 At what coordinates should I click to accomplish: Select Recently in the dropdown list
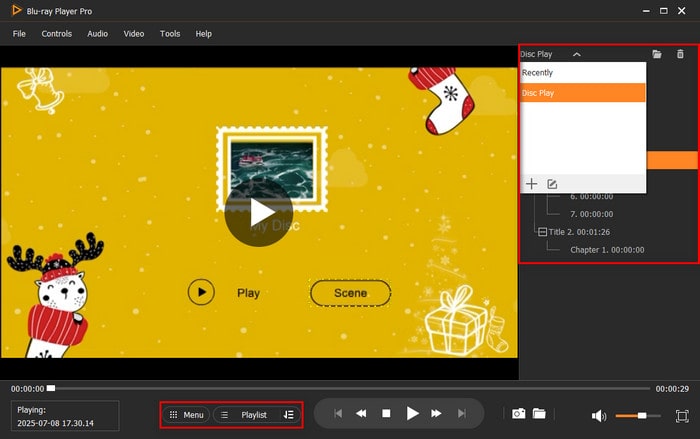537,73
